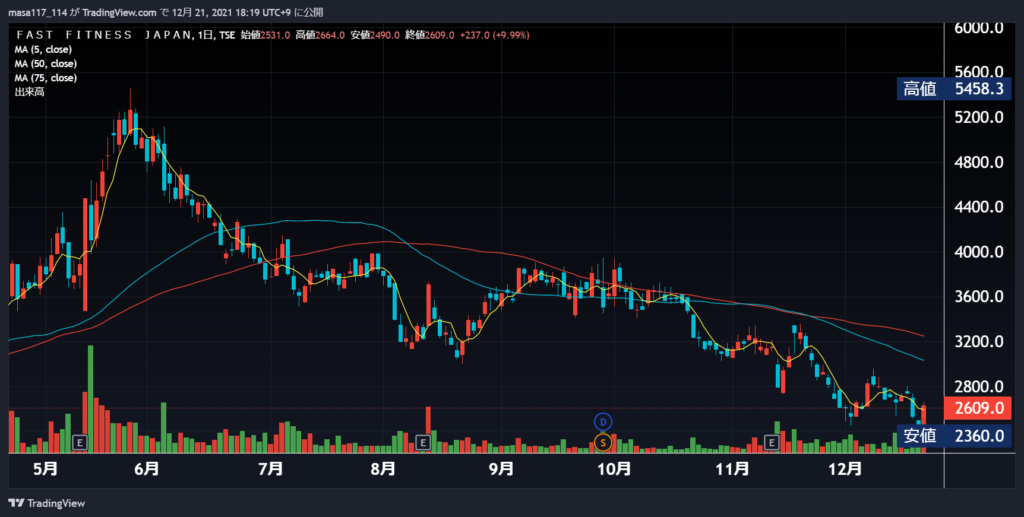Click the 終値2609.0 close value in header
The width and height of the screenshot is (1024, 517).
[x=429, y=35]
